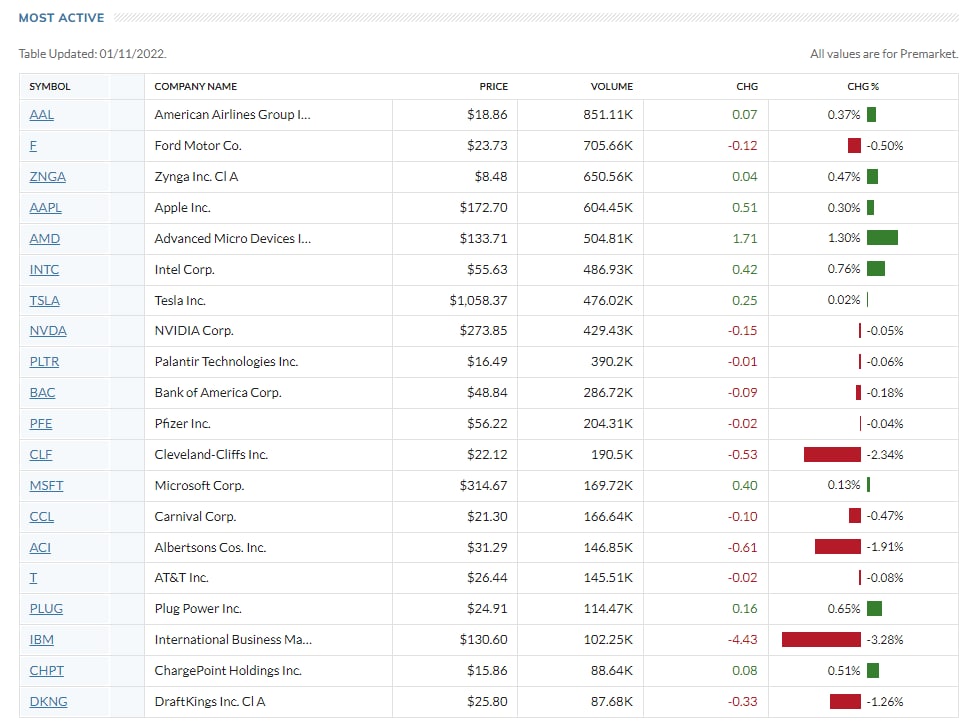This screenshot has width=974, height=726.
Task: Click Cleveland-Cliffs red -2.34% bar
Action: click(x=832, y=455)
